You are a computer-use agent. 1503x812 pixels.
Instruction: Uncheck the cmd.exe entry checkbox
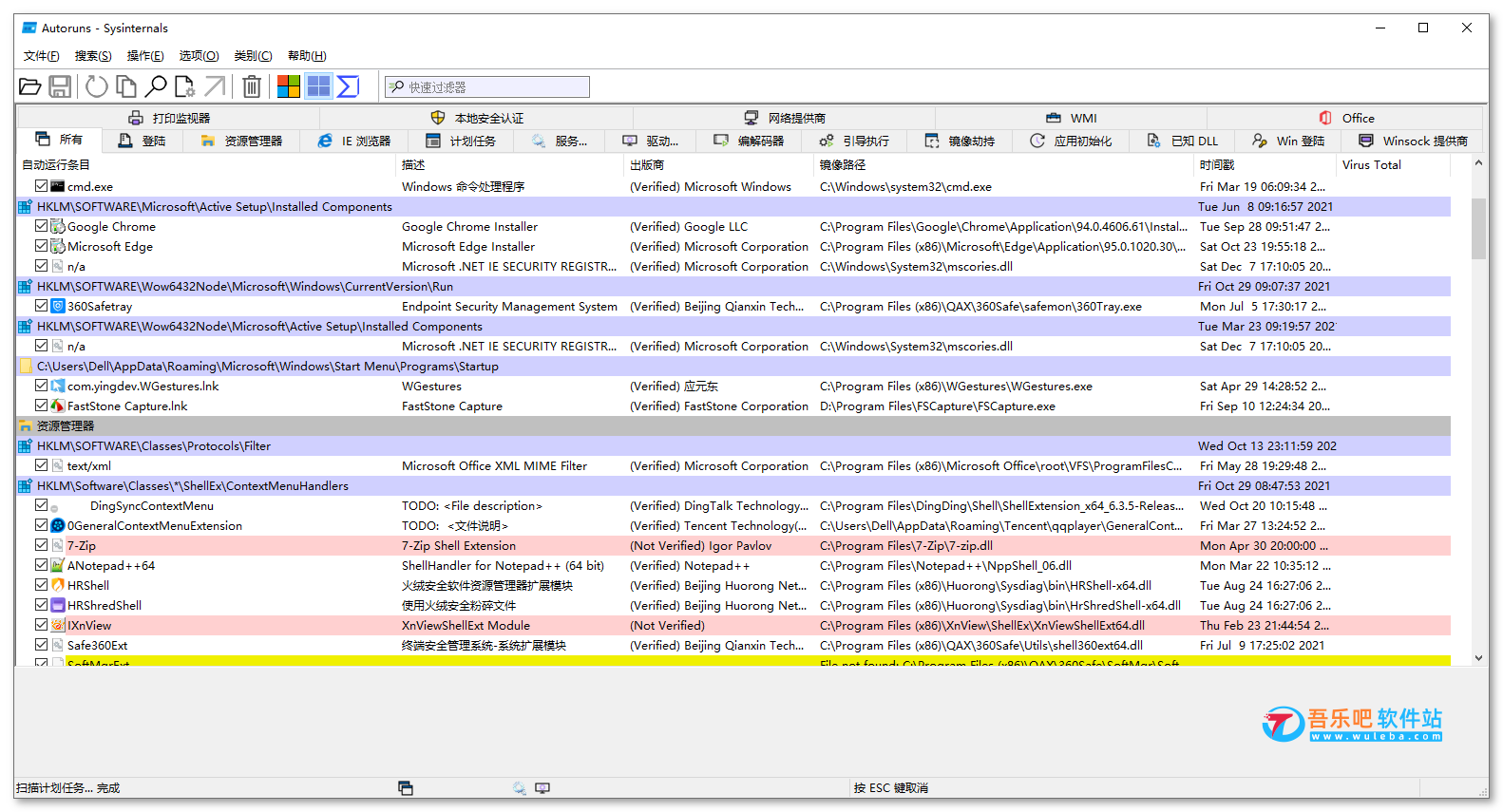coord(41,186)
